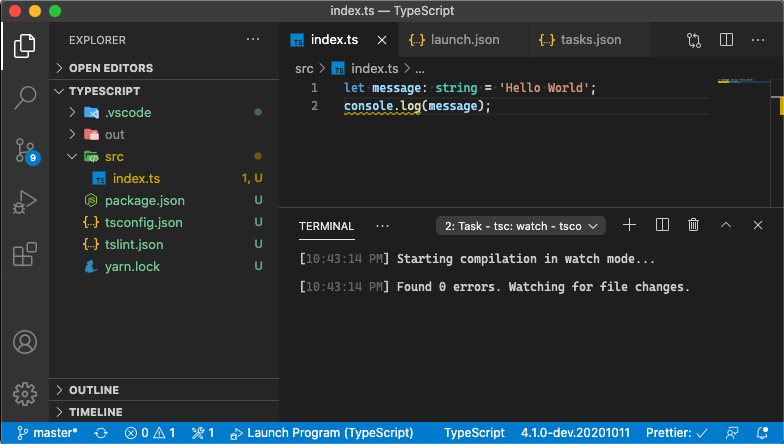Click the master branch in status bar
Screen dimensions: 784x444
[x=47, y=433]
